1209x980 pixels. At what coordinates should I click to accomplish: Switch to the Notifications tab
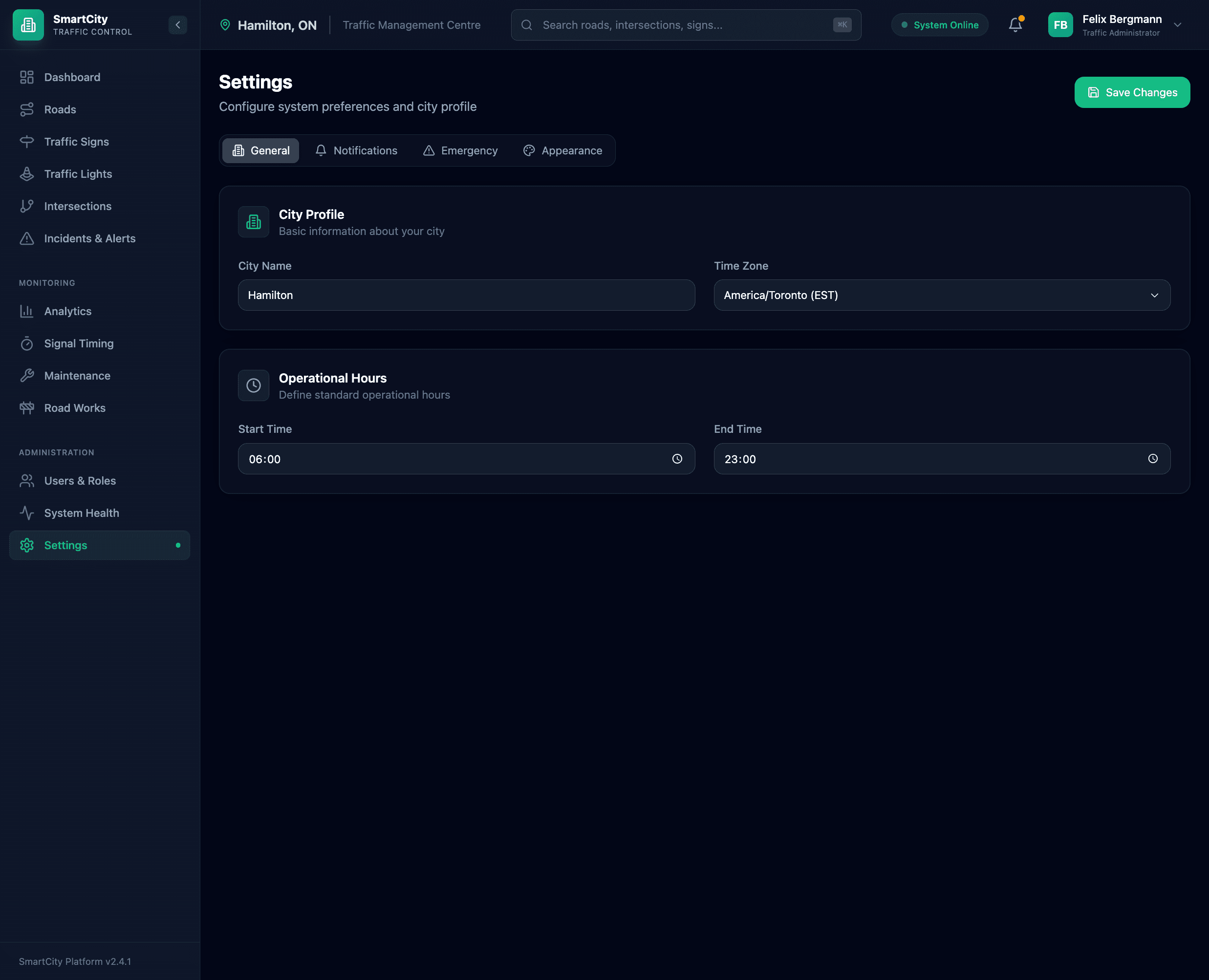[x=356, y=151]
